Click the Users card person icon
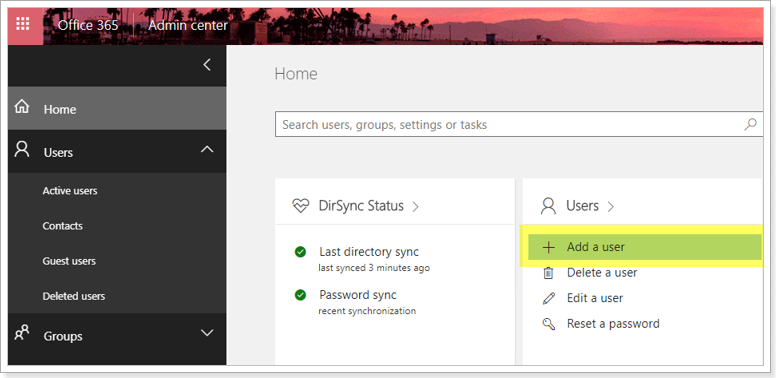The width and height of the screenshot is (776, 378). point(548,206)
